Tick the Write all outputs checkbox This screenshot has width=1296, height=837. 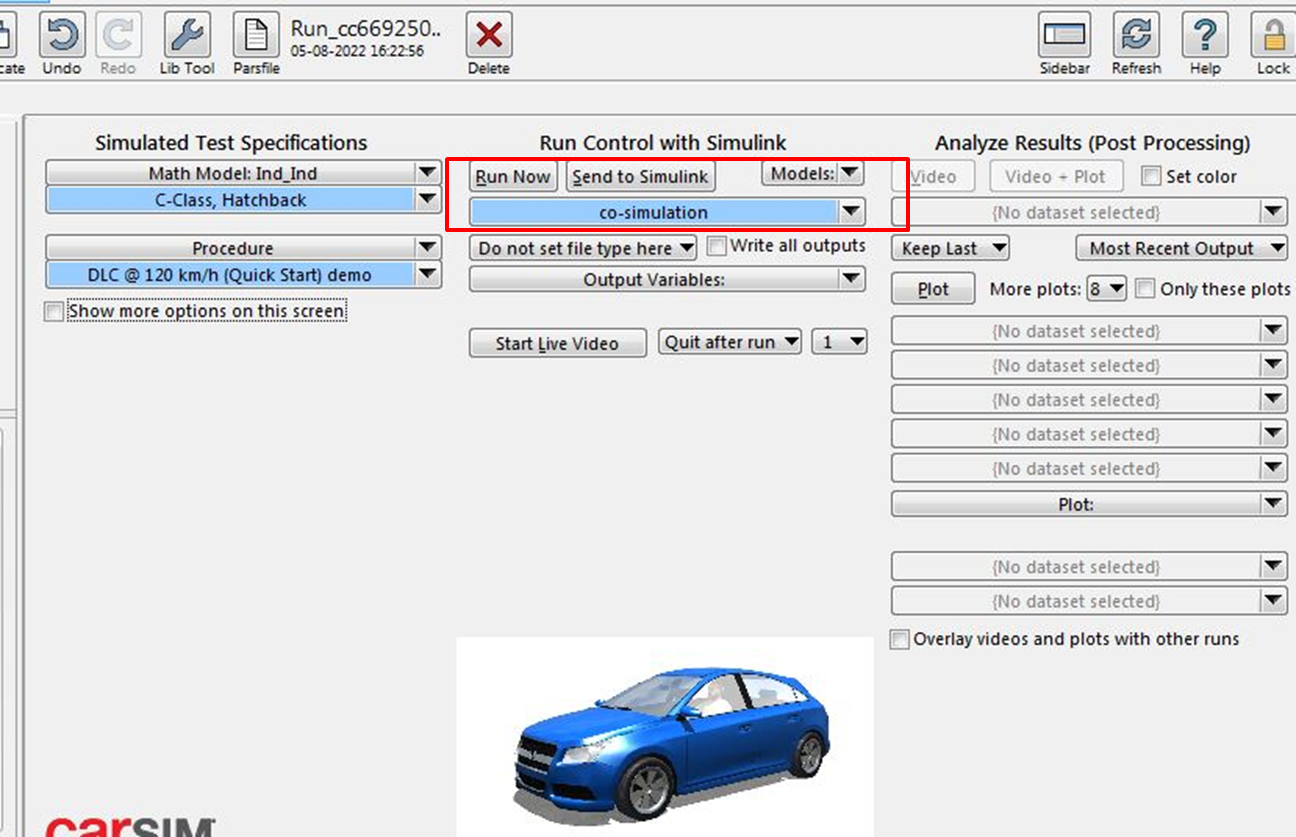coord(716,246)
